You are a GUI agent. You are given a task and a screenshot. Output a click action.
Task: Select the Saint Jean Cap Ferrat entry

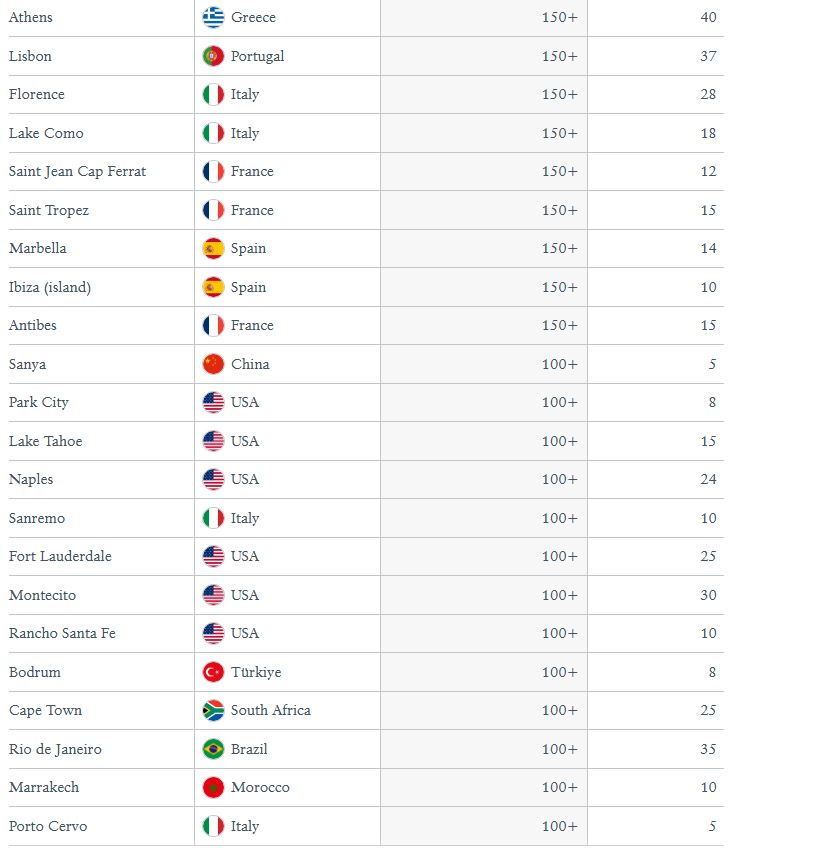(78, 172)
